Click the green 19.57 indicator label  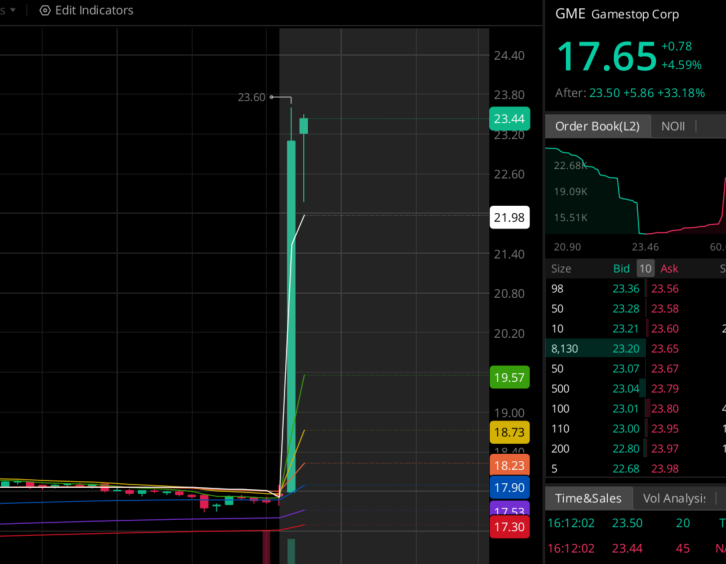[x=509, y=377]
